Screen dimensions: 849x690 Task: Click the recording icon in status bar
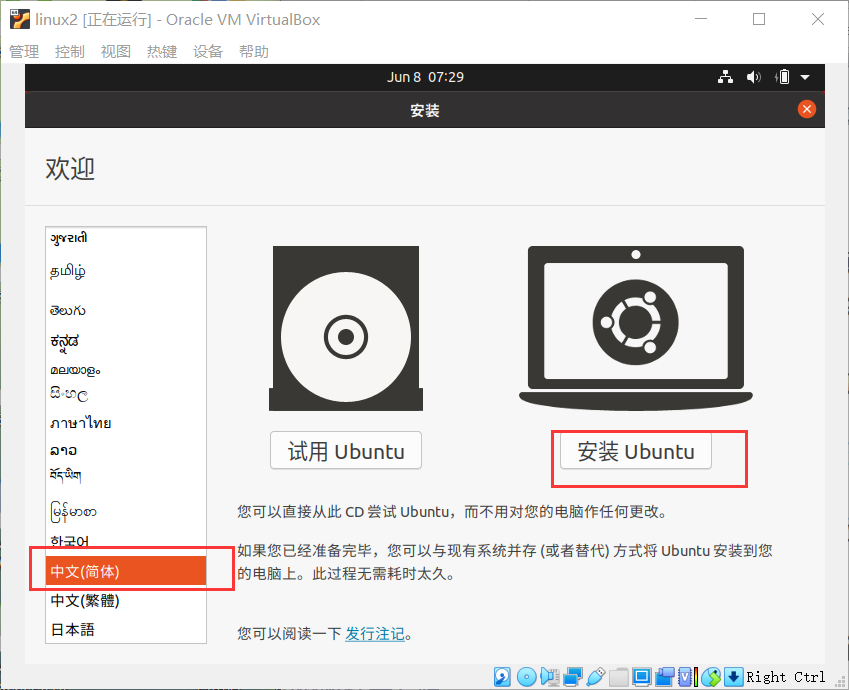[x=665, y=677]
